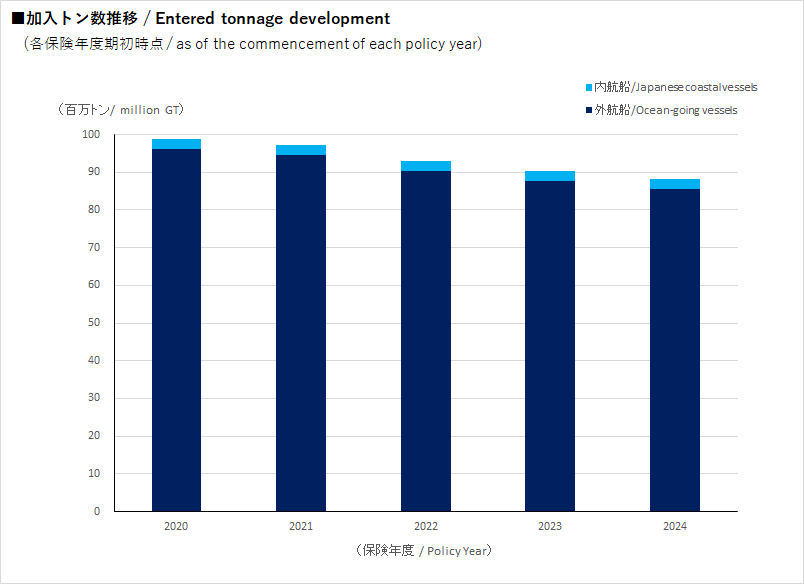Click the 50 y-axis tick label

pyautogui.click(x=94, y=323)
